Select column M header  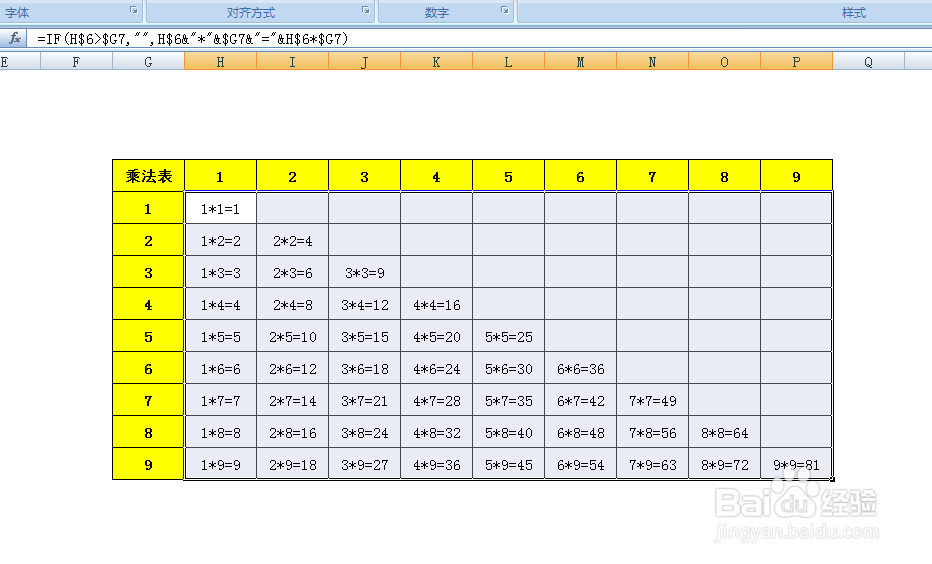click(x=580, y=62)
